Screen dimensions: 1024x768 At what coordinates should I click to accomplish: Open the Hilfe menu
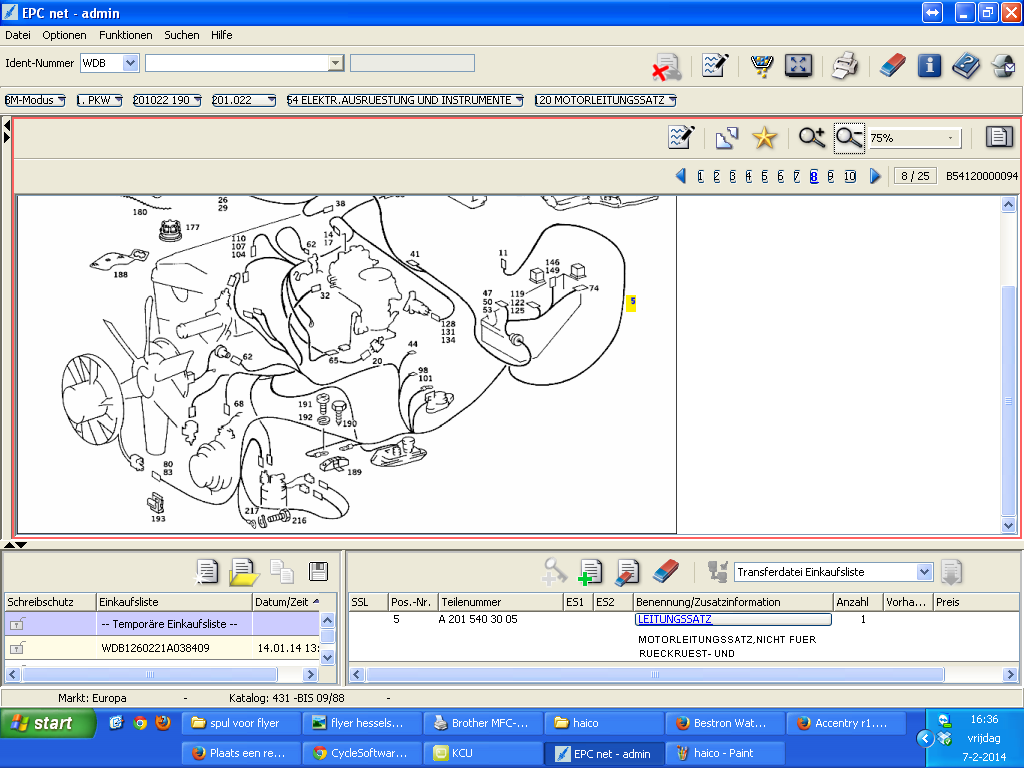pyautogui.click(x=221, y=35)
